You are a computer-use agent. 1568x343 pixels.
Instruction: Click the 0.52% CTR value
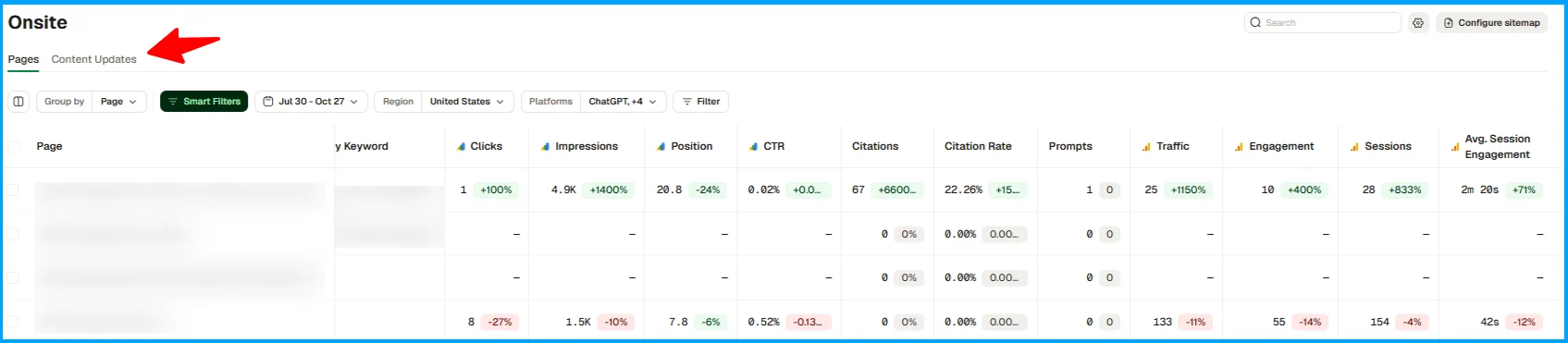pyautogui.click(x=764, y=322)
